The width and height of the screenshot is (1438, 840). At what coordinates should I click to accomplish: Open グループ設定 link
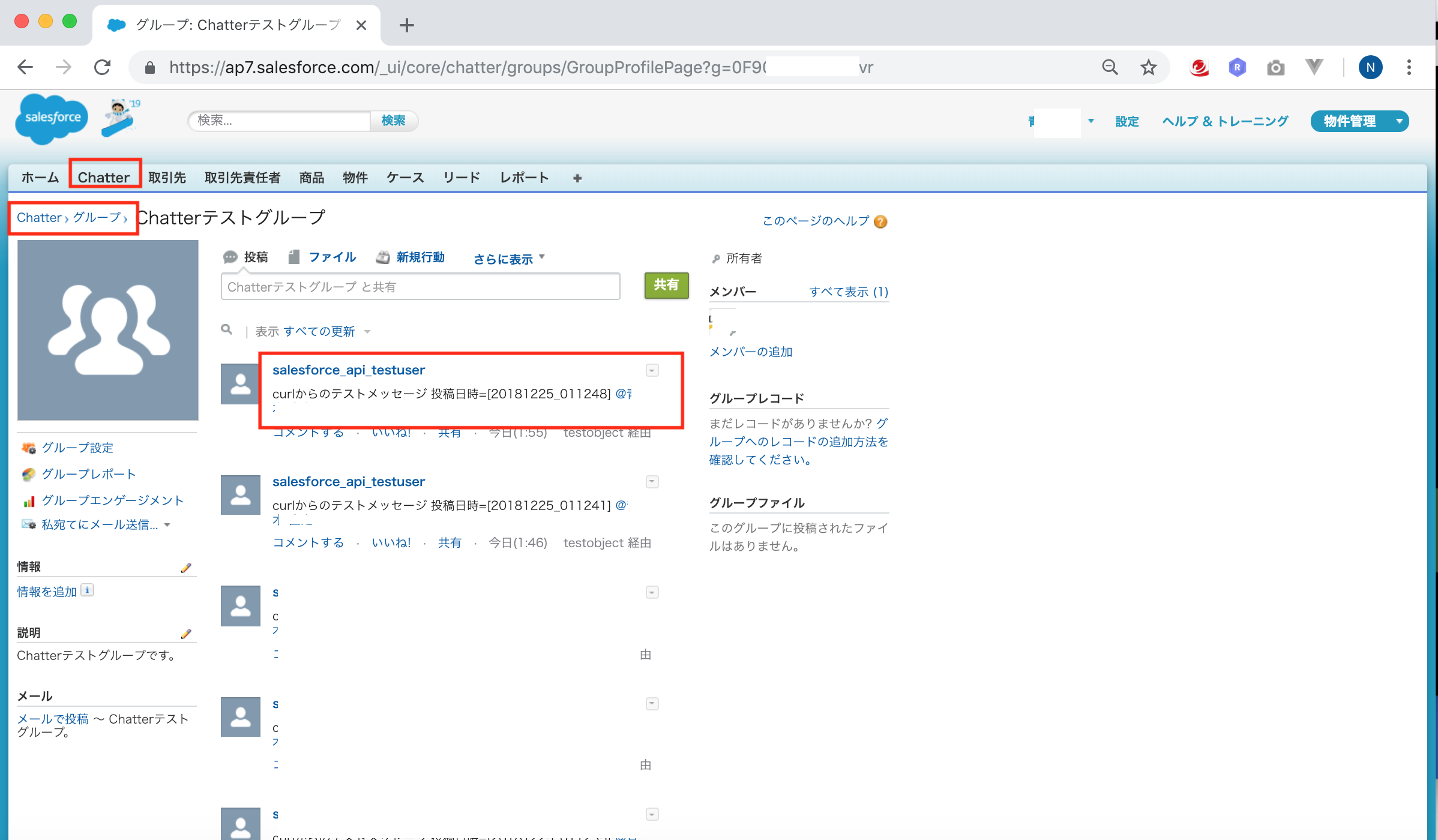(x=77, y=448)
